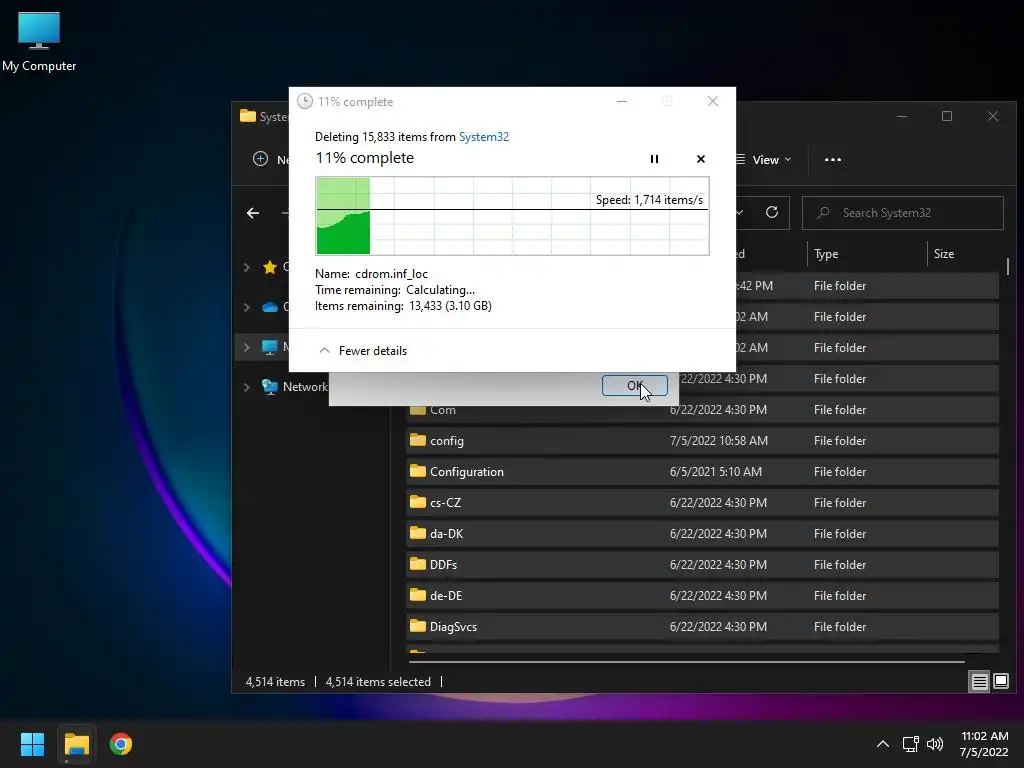Switch to the details view layout
The height and width of the screenshot is (768, 1024).
tap(980, 682)
